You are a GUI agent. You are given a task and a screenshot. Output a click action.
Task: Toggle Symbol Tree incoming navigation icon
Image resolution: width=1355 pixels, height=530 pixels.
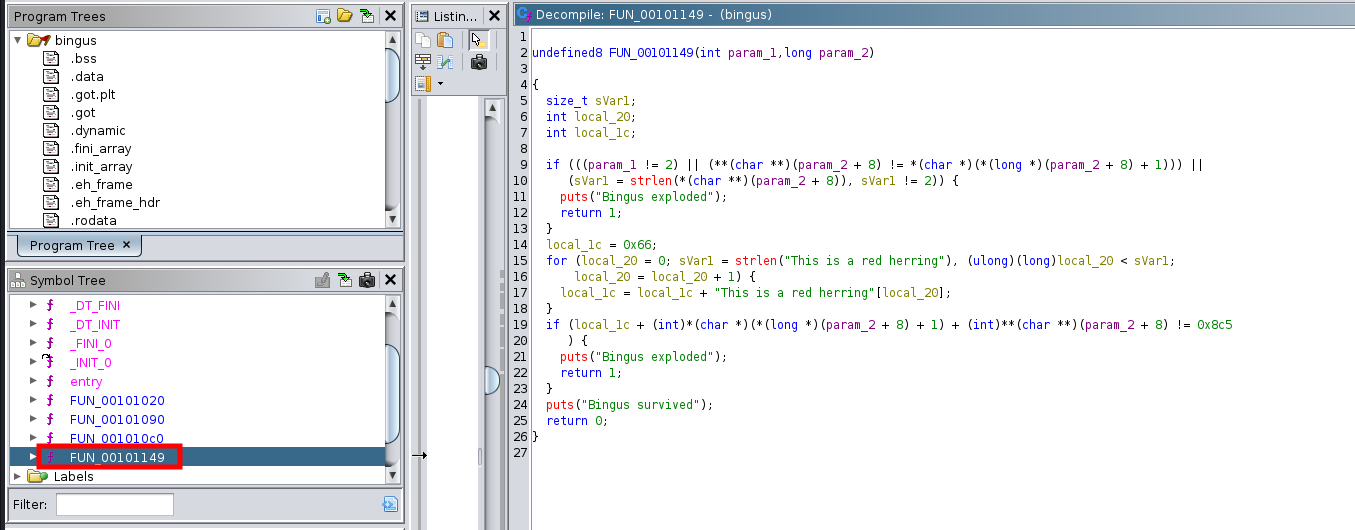coord(345,281)
